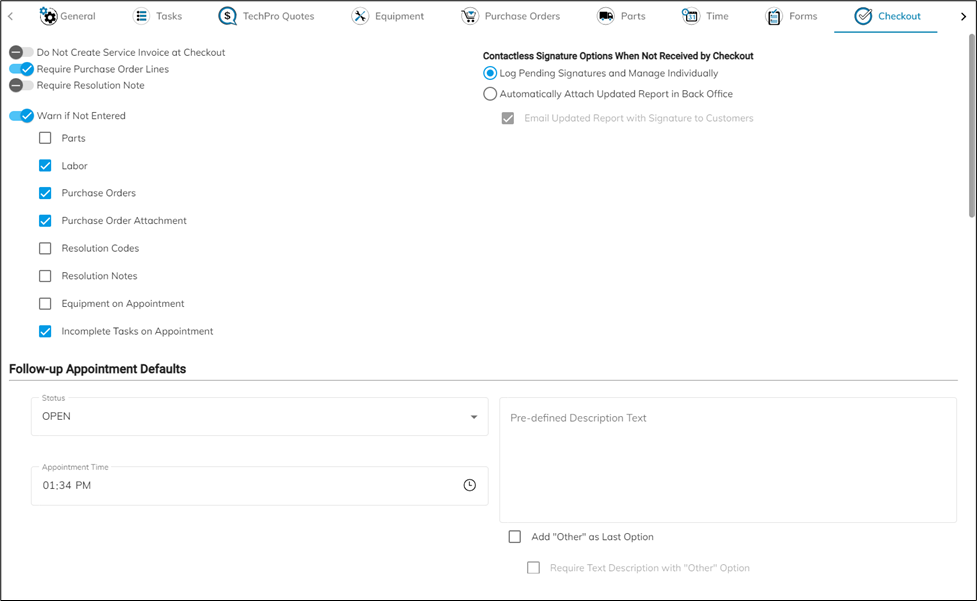This screenshot has width=977, height=601.
Task: Click the Equipment wrench icon
Action: (x=360, y=16)
